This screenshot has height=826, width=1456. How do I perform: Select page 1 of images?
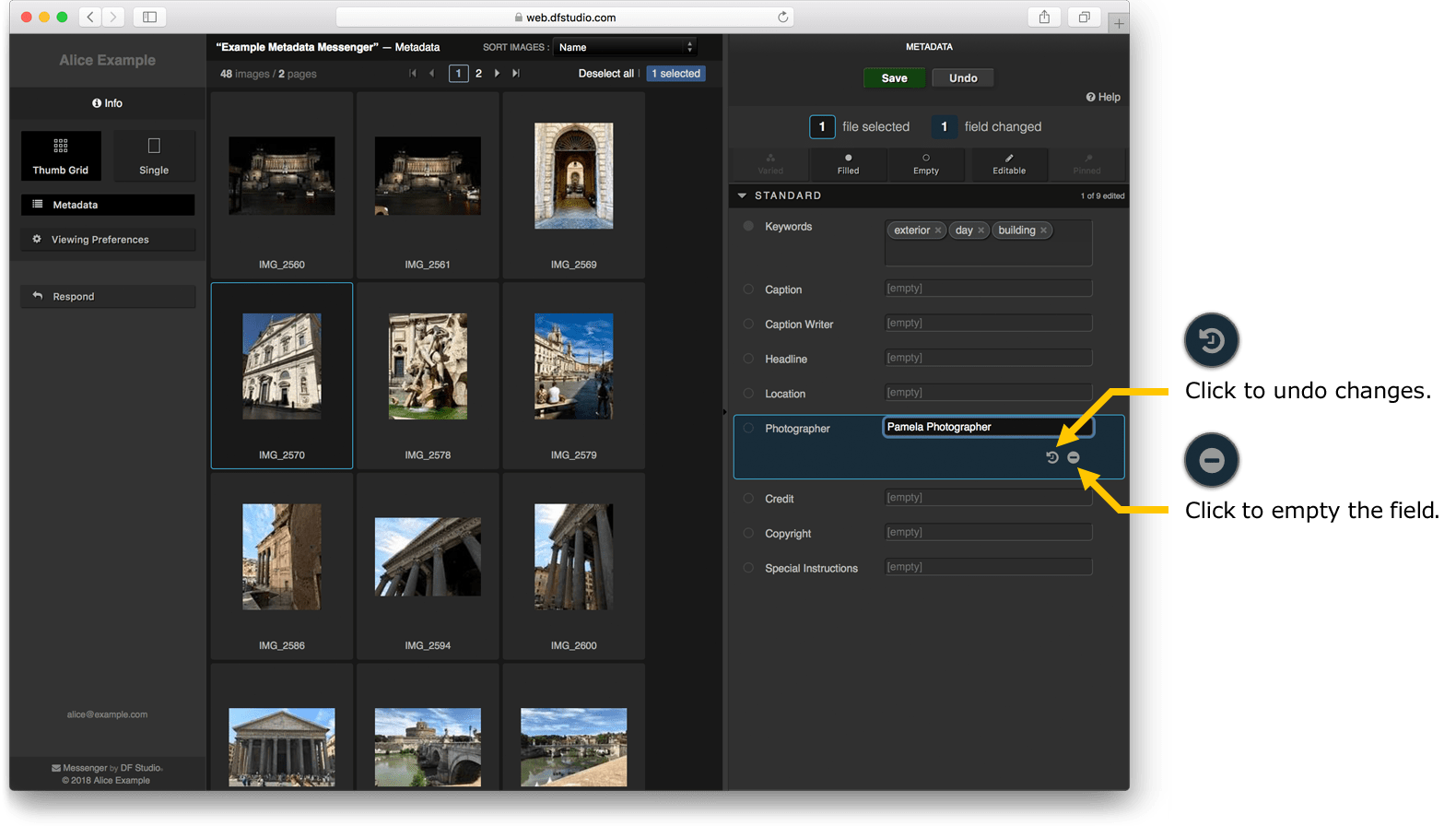(458, 73)
